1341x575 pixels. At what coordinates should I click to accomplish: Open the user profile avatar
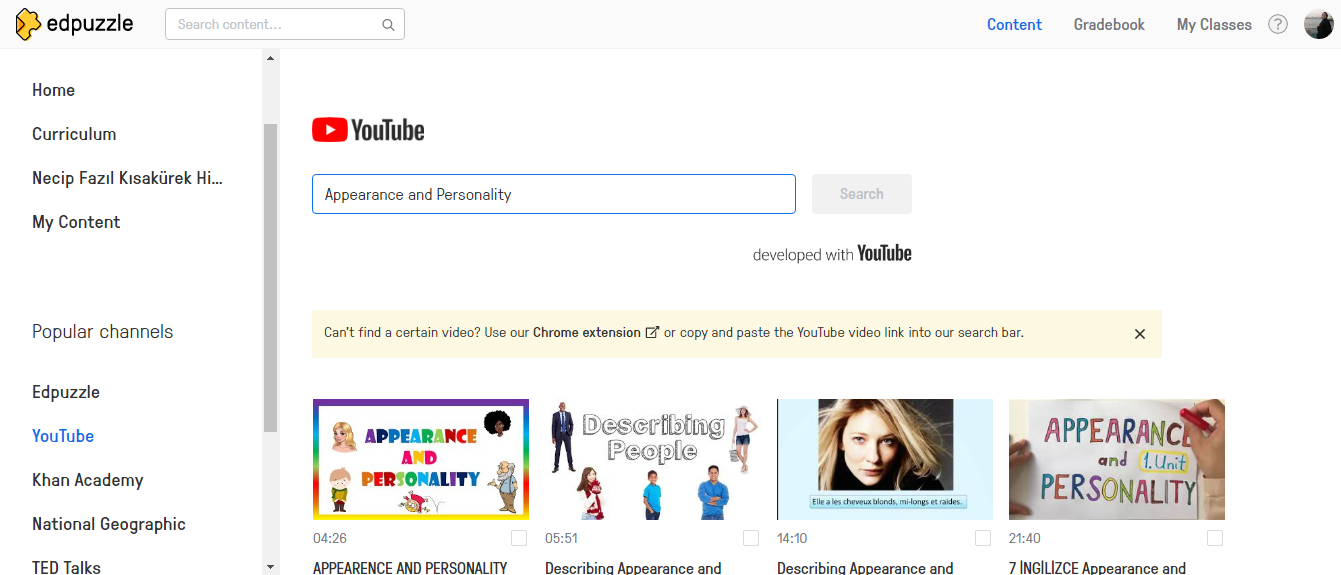[x=1318, y=25]
